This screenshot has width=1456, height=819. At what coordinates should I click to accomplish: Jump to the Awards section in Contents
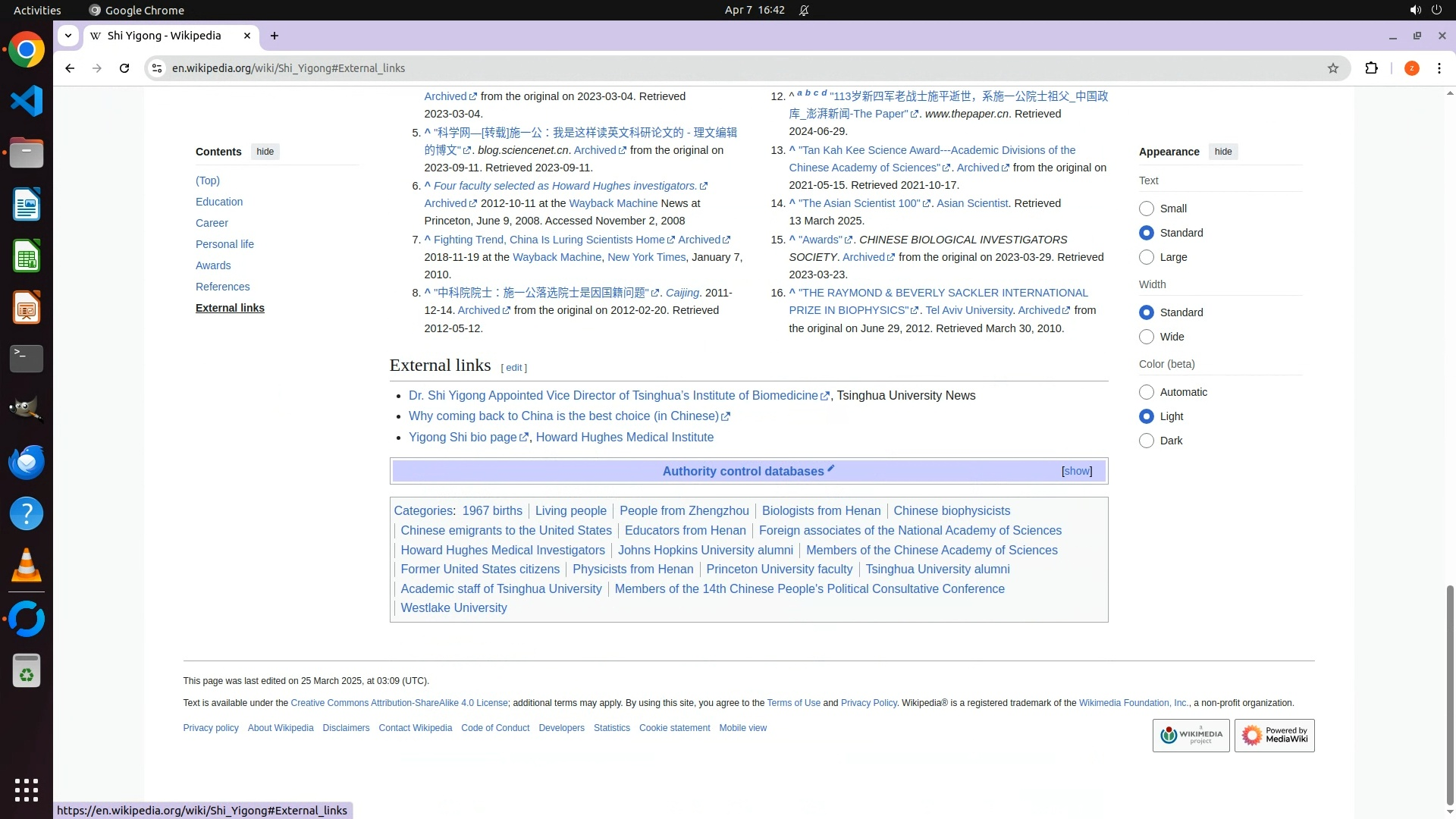(213, 265)
